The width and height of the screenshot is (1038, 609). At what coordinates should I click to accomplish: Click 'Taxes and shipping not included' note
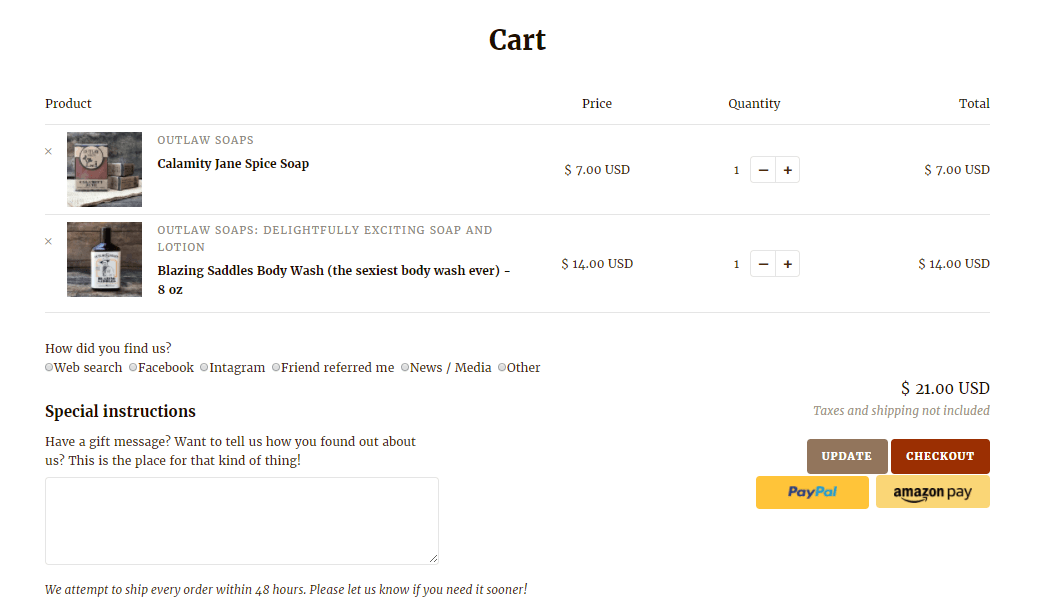pos(901,410)
